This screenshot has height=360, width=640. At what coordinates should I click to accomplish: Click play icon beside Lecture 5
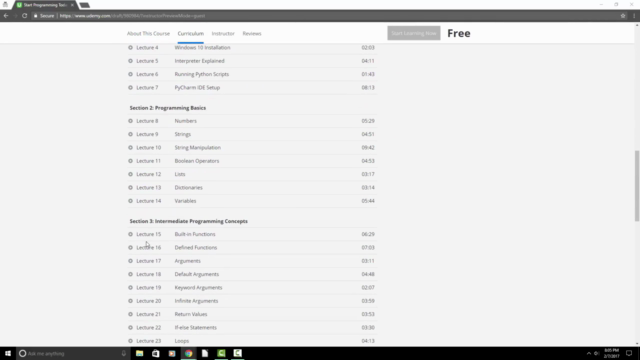(x=130, y=61)
